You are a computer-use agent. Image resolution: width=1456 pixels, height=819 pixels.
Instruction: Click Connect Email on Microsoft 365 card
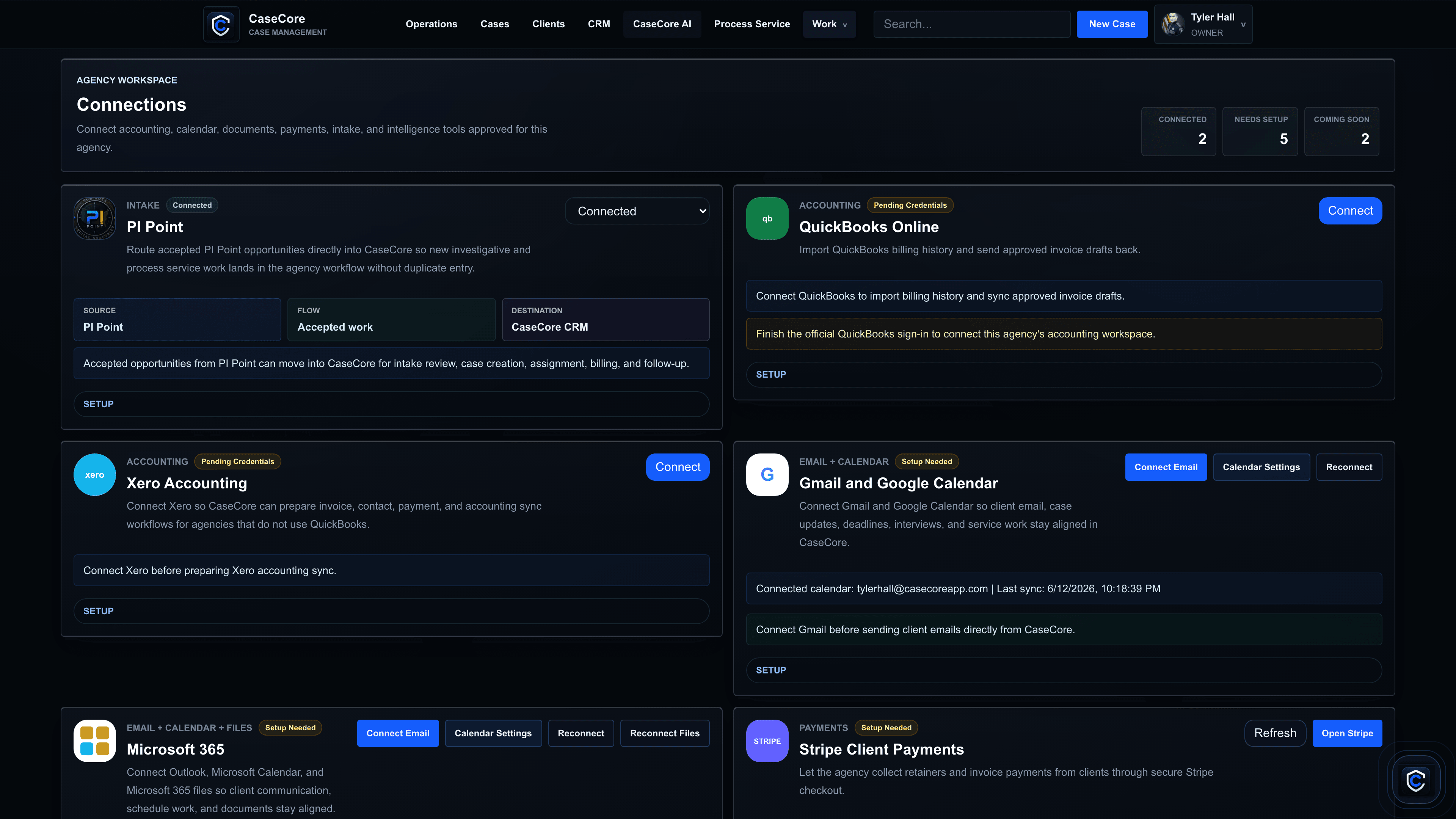(398, 733)
